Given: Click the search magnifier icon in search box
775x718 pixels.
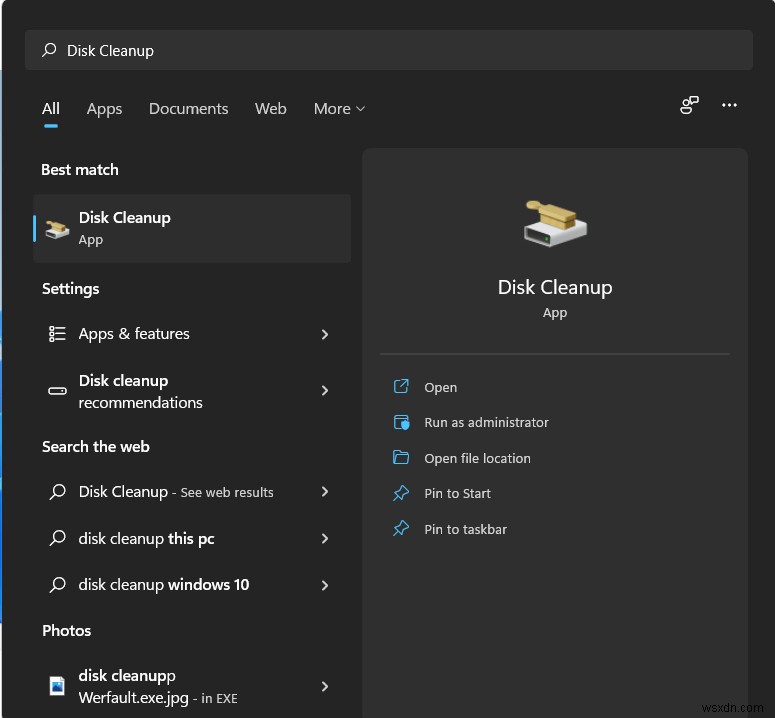Looking at the screenshot, I should (x=49, y=50).
